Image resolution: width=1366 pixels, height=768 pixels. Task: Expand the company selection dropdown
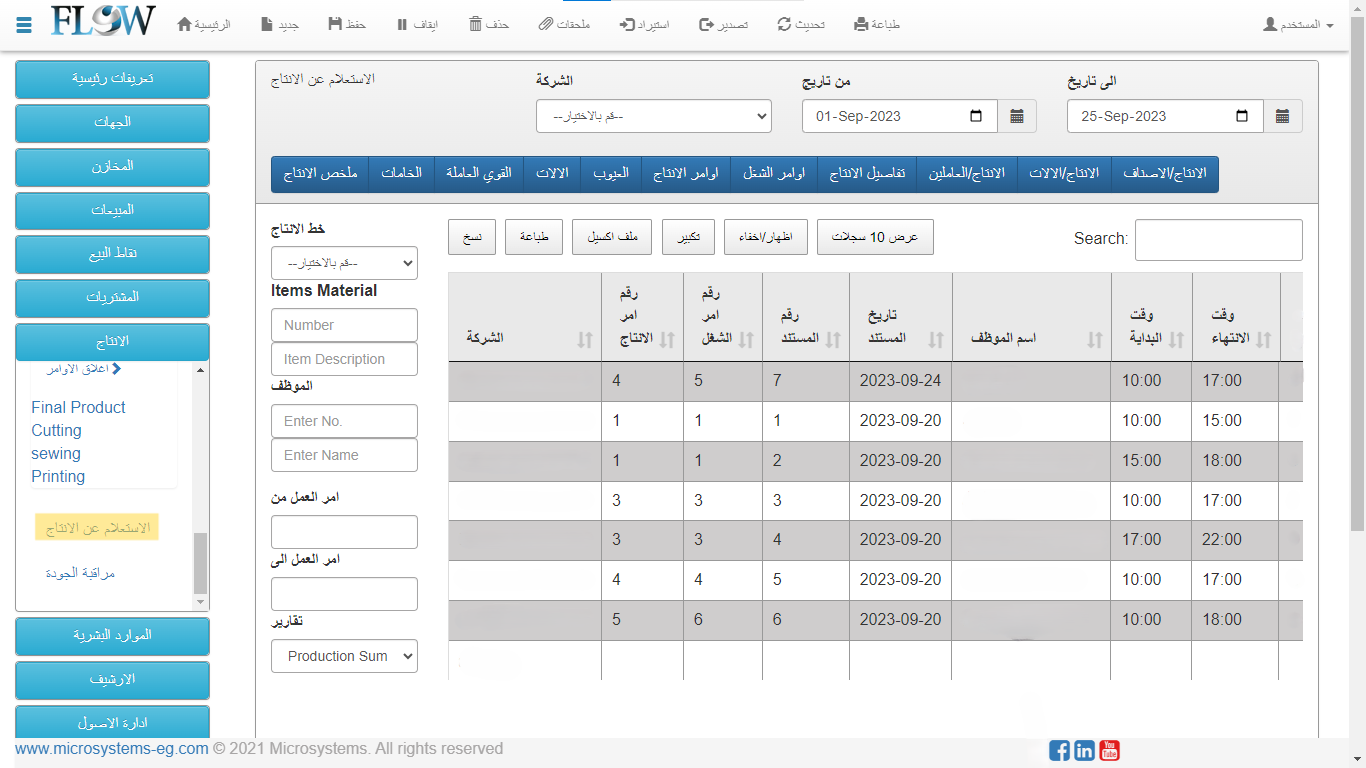click(x=654, y=116)
